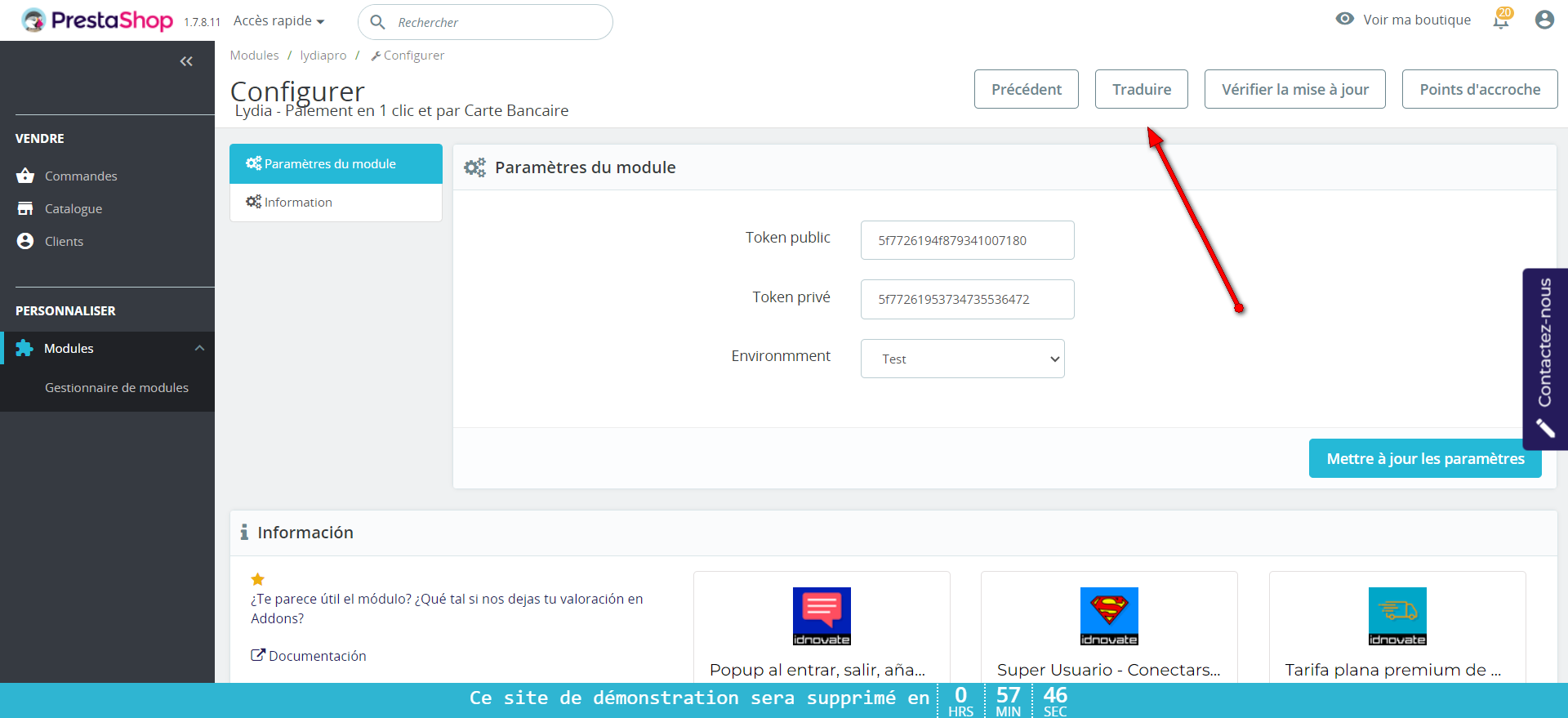Open the Super Usuario - Conectars module title
Screen dimensions: 1568x718
1109,670
